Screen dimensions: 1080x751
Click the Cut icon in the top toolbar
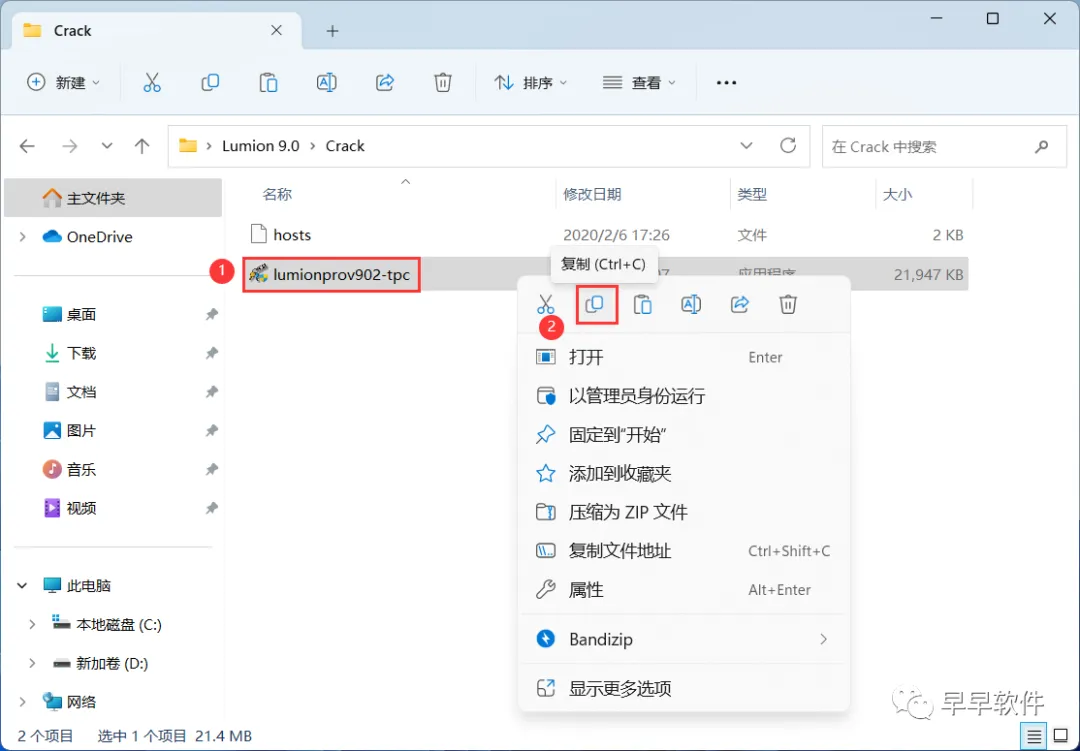[x=152, y=83]
